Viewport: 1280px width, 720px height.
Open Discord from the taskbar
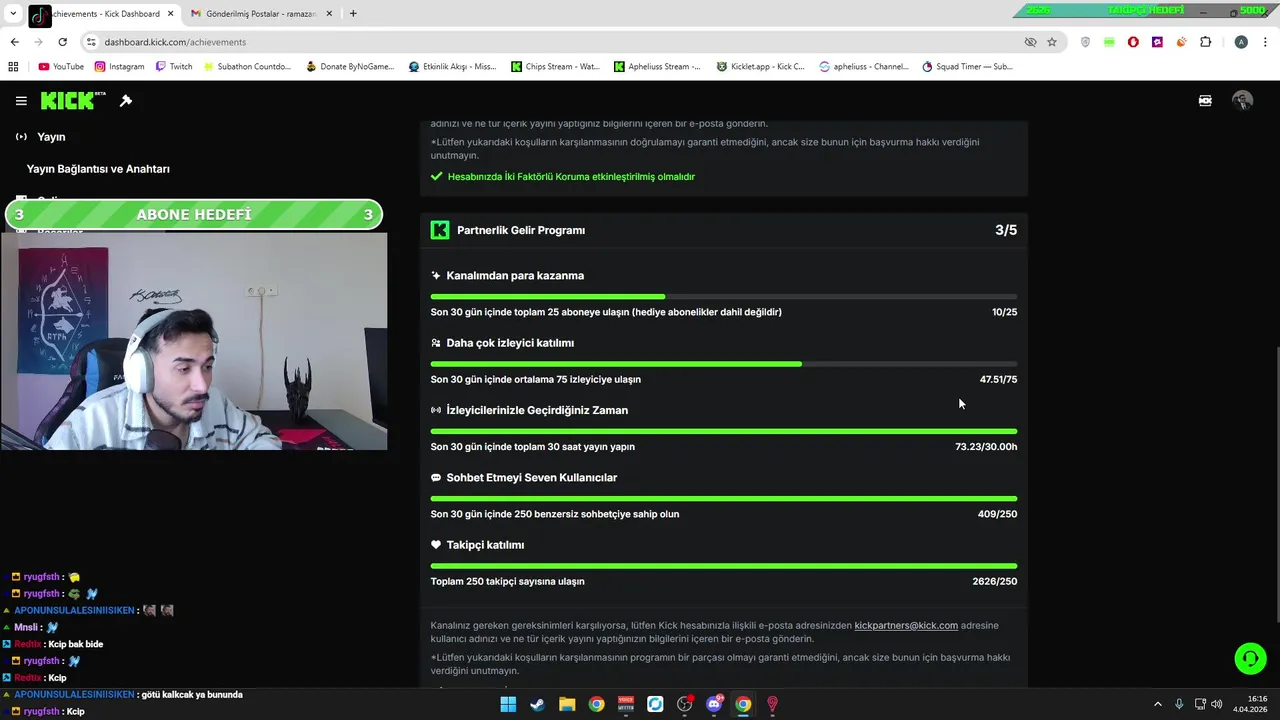coord(714,704)
